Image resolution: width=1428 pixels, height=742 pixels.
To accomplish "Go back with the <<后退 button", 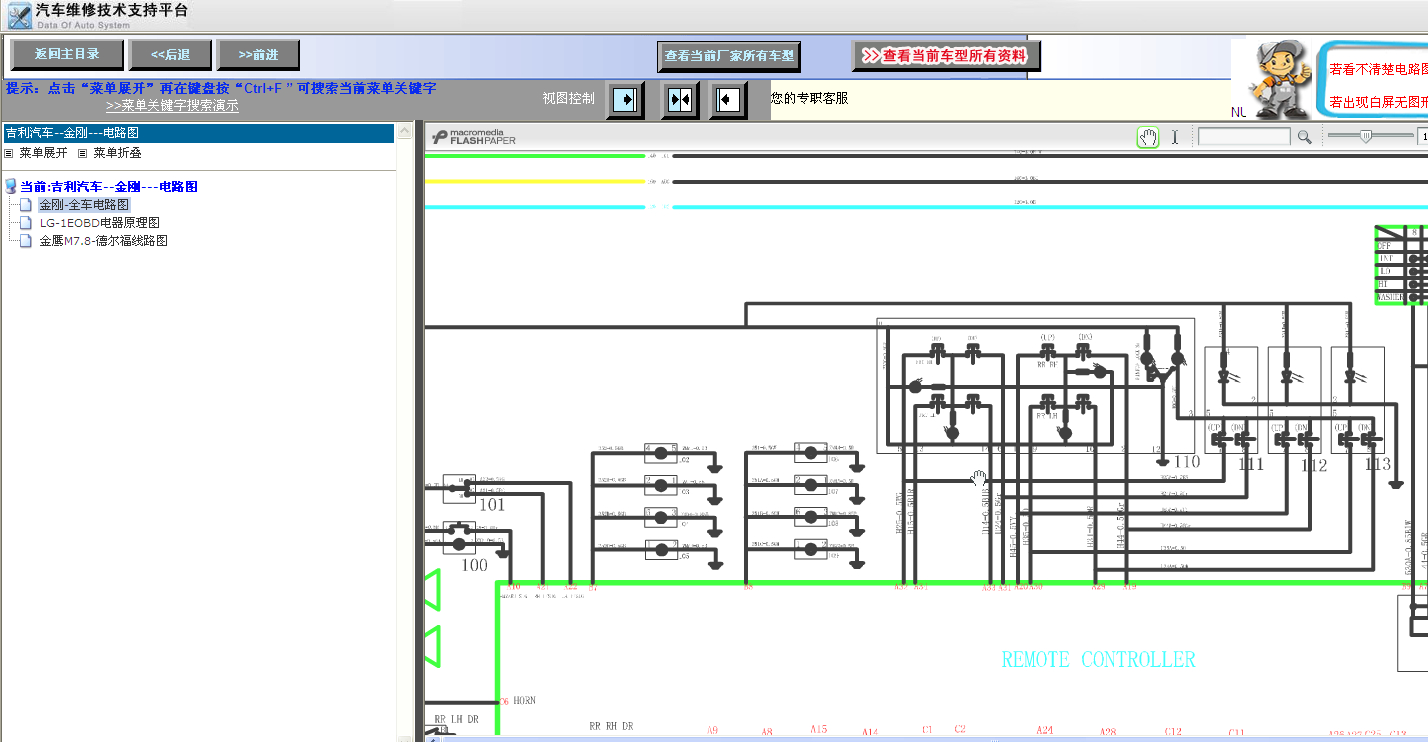I will click(171, 55).
